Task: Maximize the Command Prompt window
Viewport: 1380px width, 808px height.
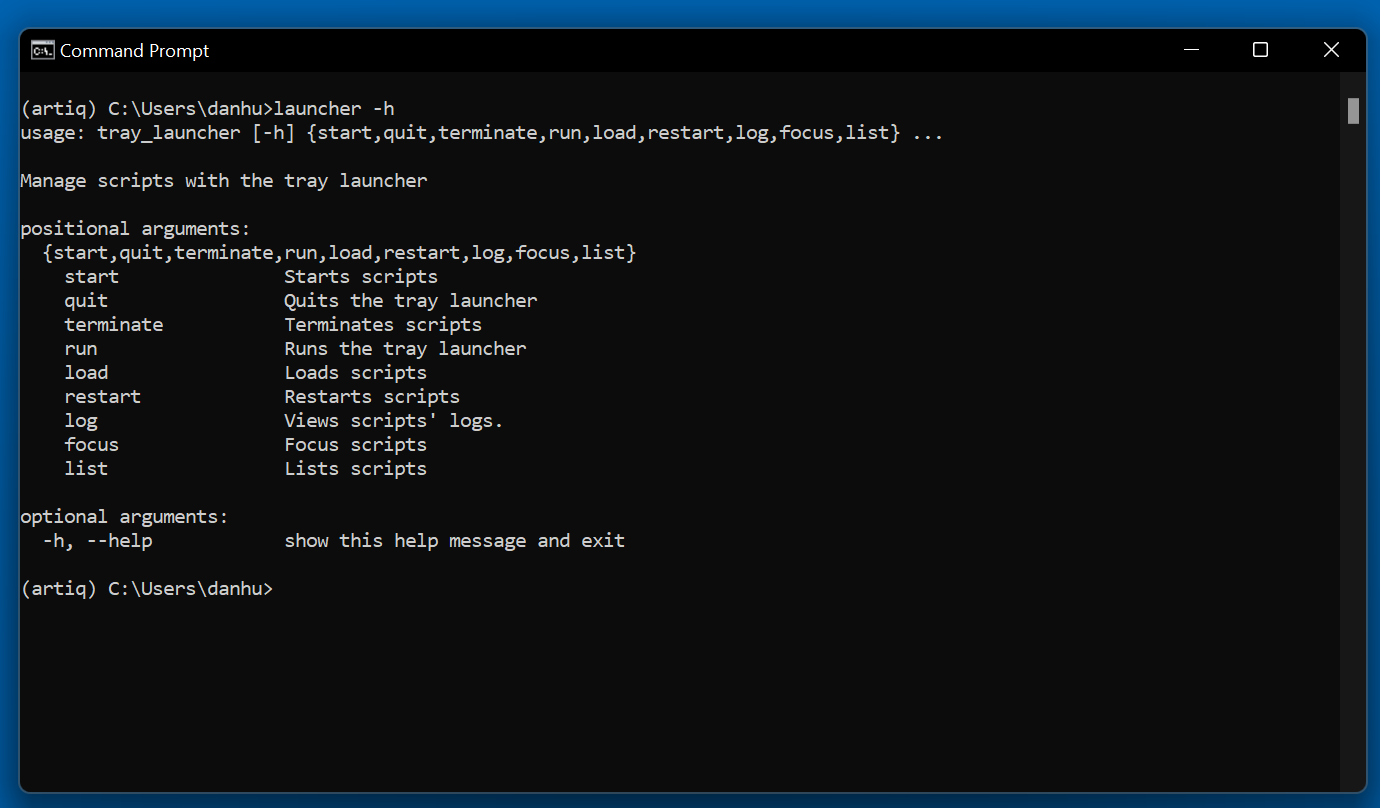Action: [1260, 50]
